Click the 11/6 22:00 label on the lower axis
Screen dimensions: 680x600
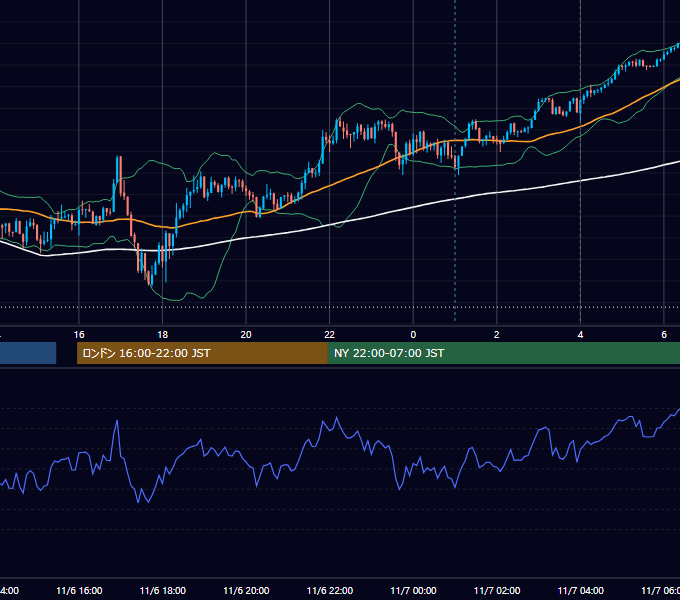(x=330, y=590)
